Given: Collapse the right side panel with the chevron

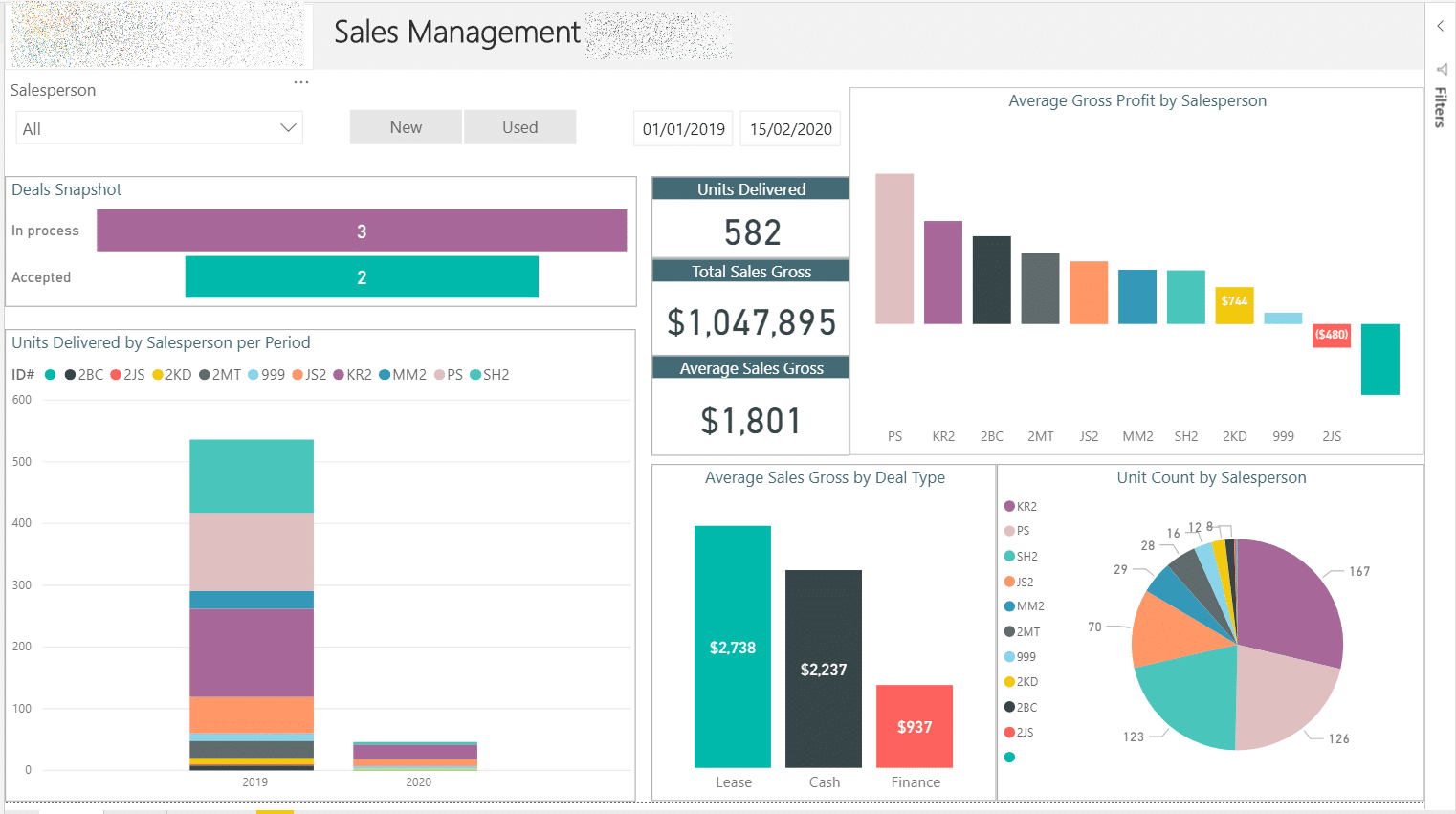Looking at the screenshot, I should coord(1441,26).
